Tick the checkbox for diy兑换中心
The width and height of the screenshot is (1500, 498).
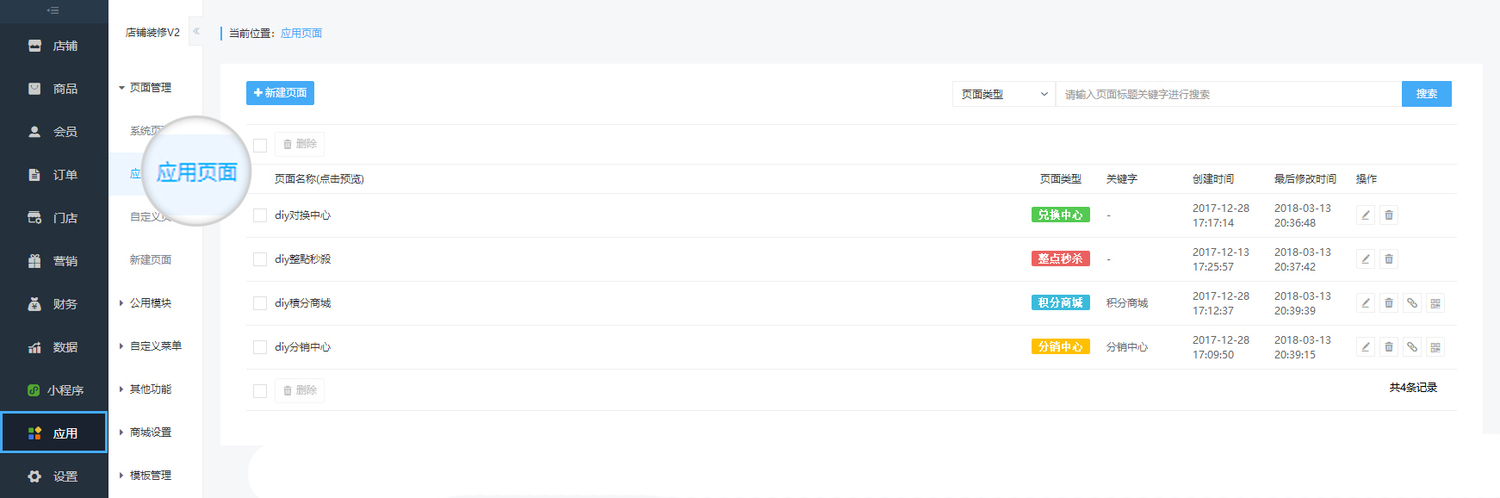[260, 215]
